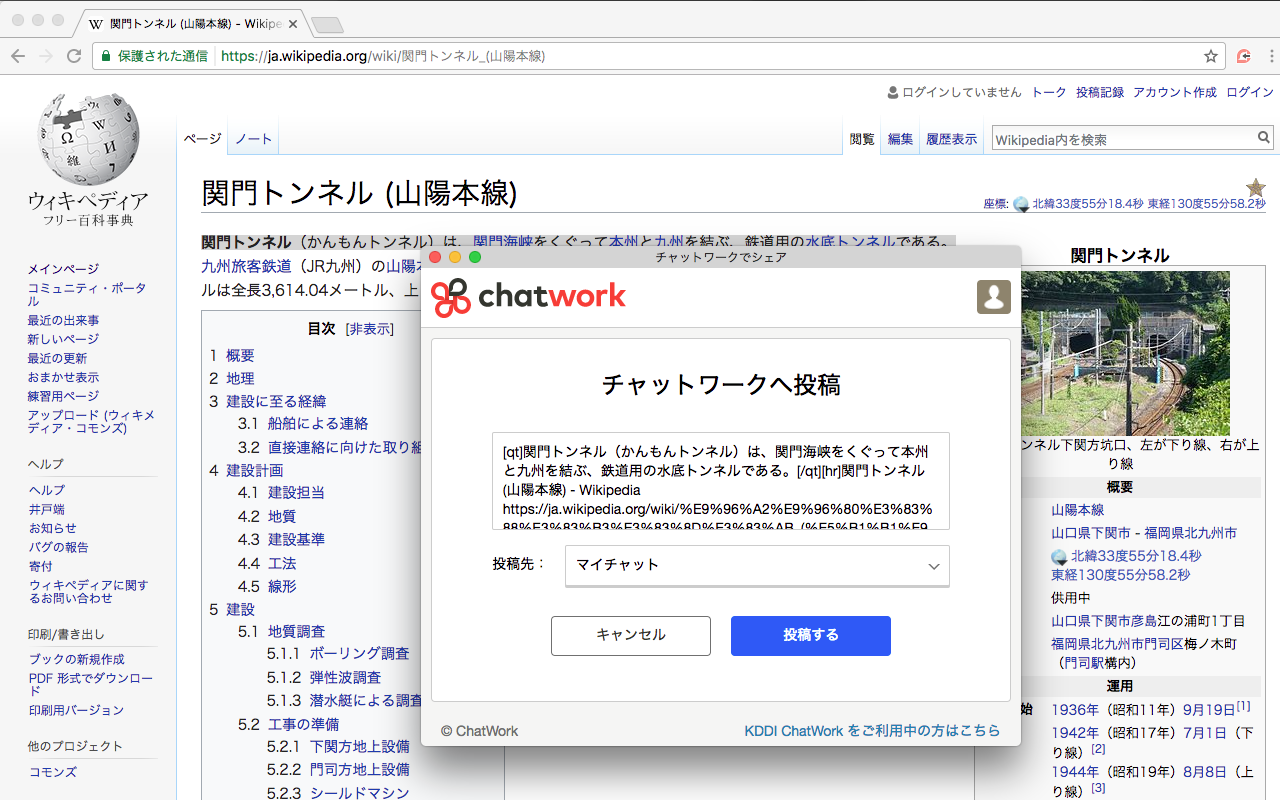Select the 閲覧 tab
Viewport: 1280px width, 800px height.
pos(862,139)
